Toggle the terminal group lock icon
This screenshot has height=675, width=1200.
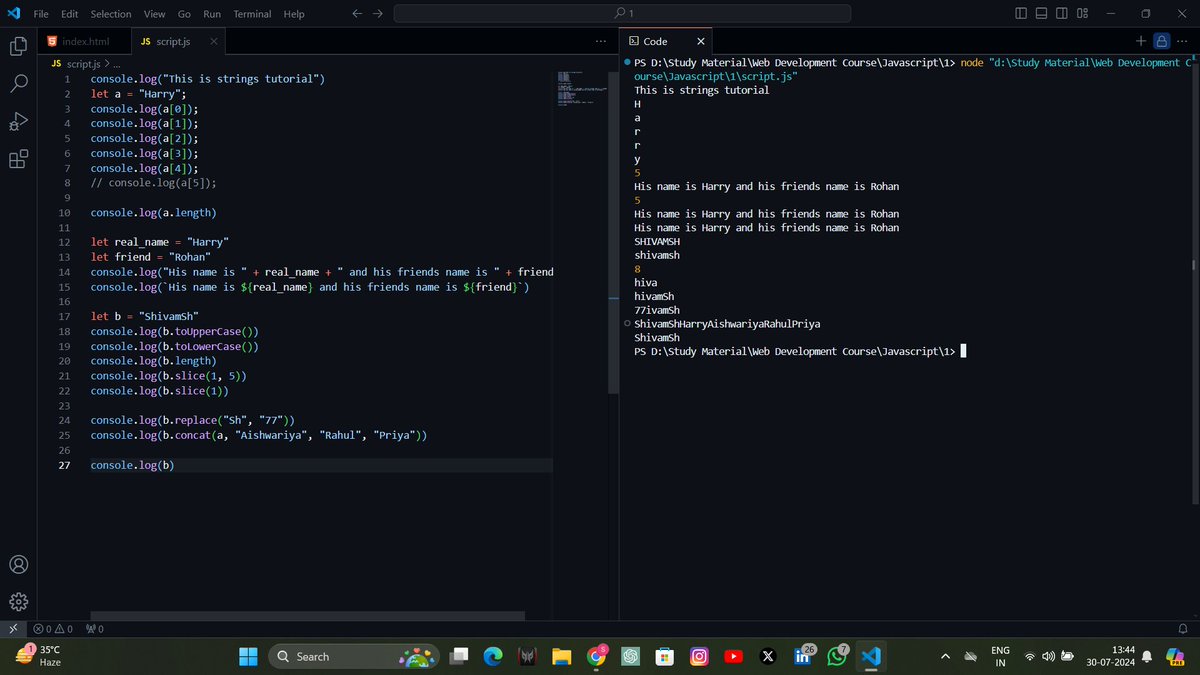click(x=1162, y=41)
